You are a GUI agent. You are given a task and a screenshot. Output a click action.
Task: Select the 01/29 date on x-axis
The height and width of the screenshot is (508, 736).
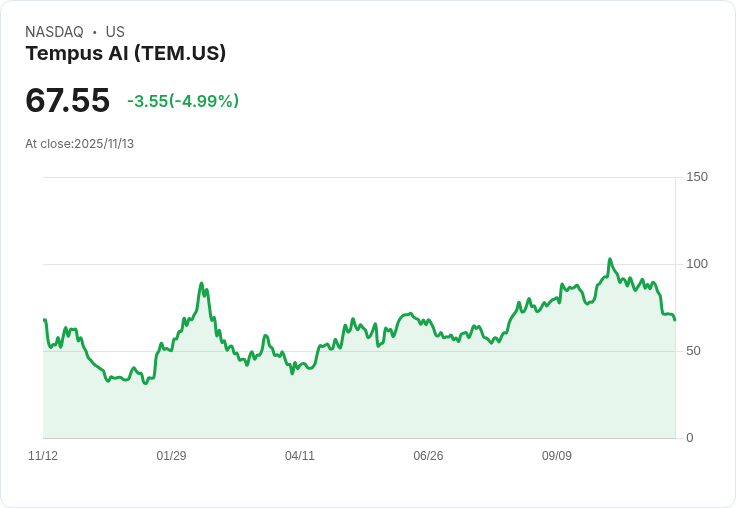coord(171,456)
